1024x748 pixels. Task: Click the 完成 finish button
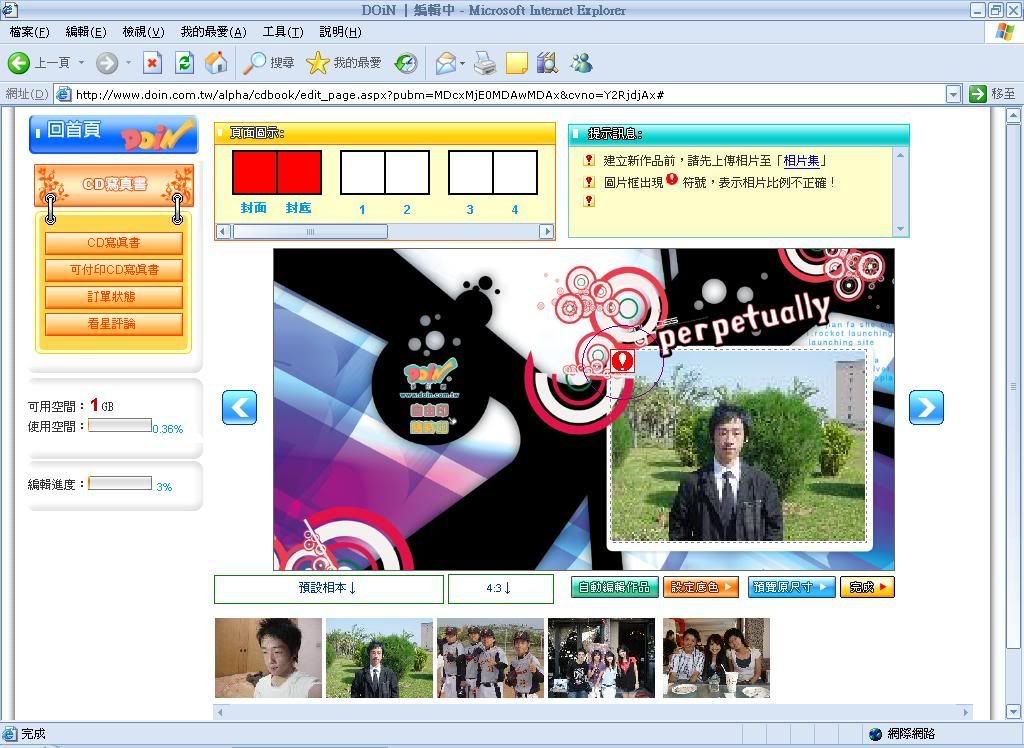pyautogui.click(x=866, y=587)
